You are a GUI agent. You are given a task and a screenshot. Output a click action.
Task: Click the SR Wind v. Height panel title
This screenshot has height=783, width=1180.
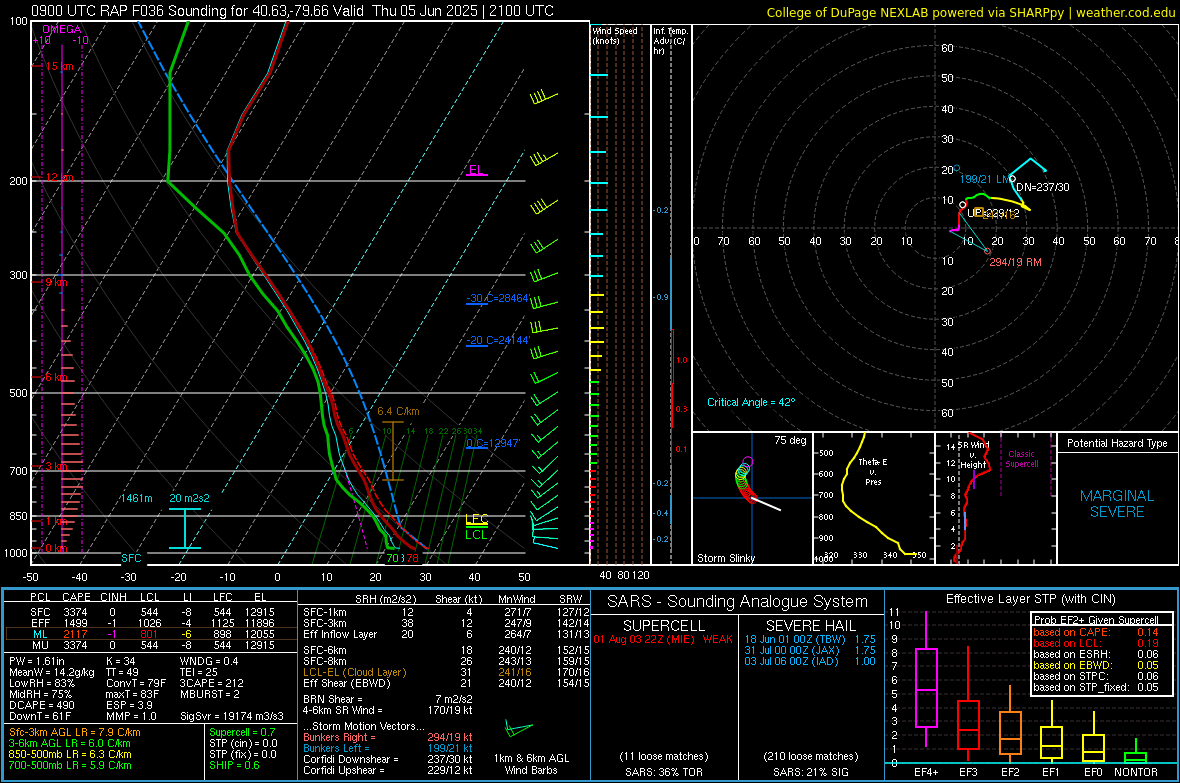tap(973, 455)
